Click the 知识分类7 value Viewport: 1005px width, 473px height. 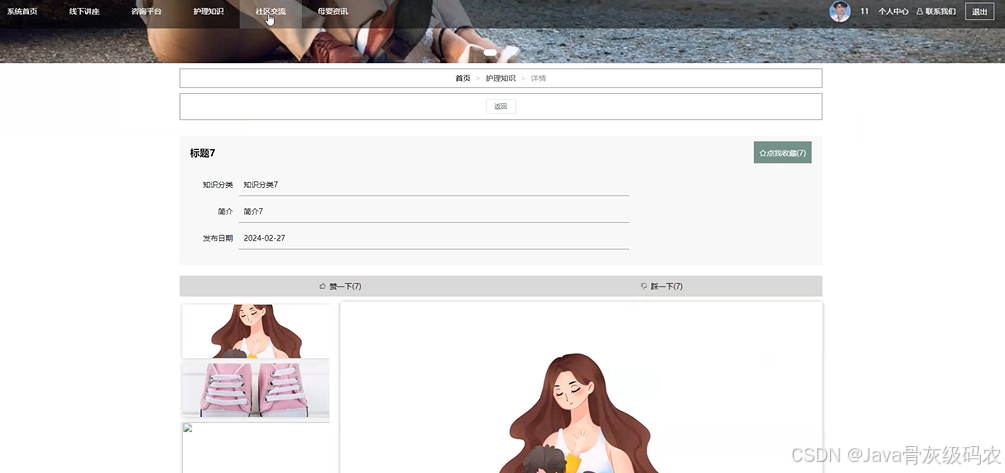click(x=260, y=185)
